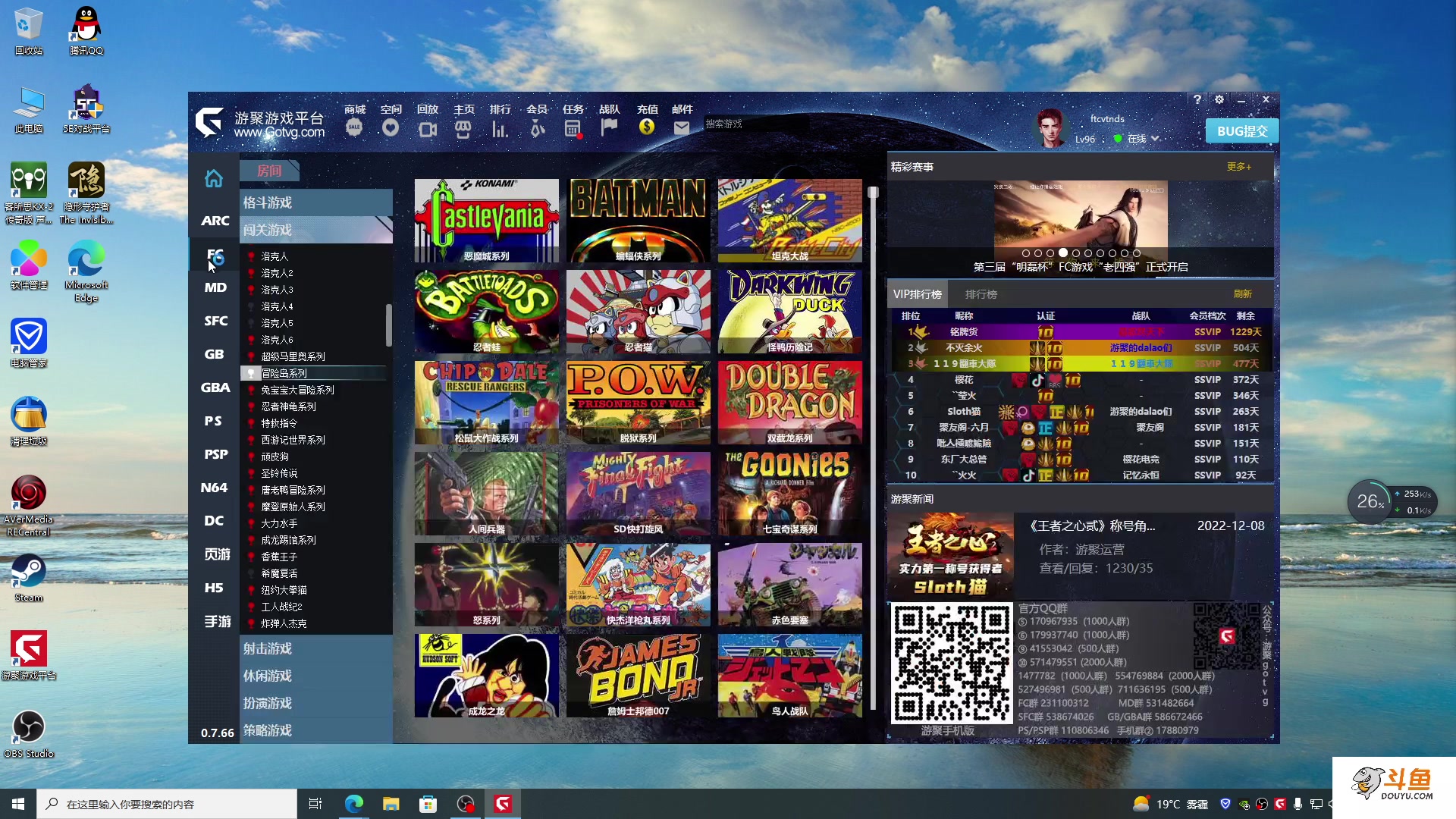This screenshot has width=1456, height=819.
Task: Expand the 休闲游戏 category
Action: tap(316, 676)
